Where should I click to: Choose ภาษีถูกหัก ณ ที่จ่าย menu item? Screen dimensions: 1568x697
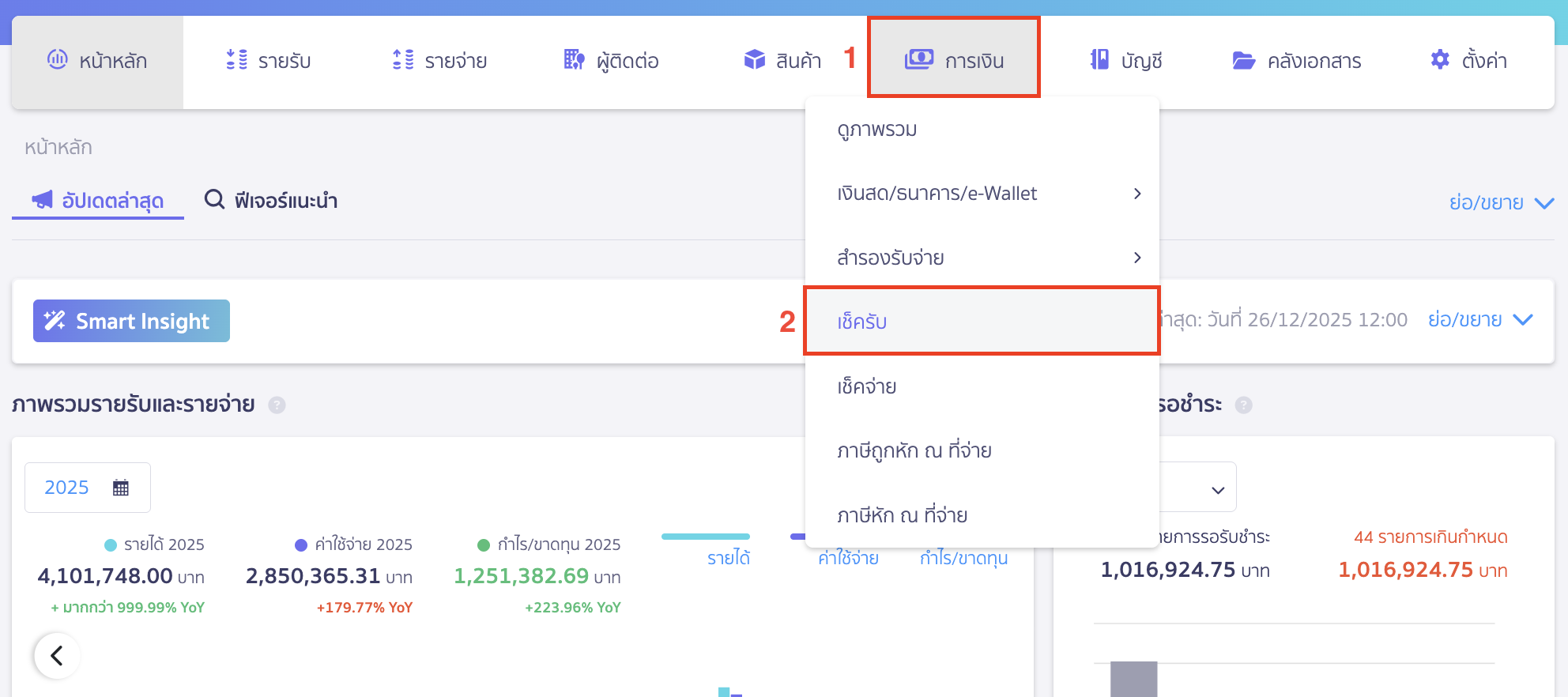914,451
